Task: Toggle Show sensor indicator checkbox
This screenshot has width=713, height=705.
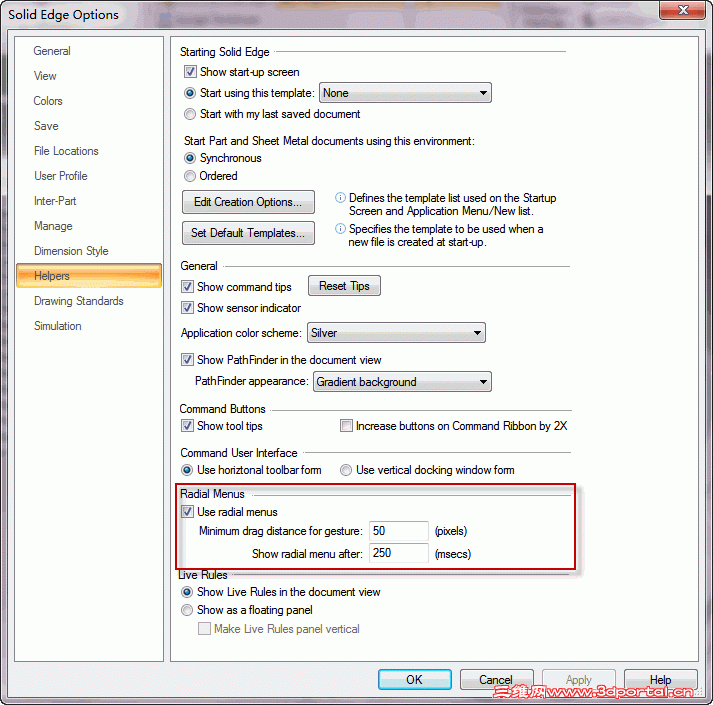Action: pos(187,308)
